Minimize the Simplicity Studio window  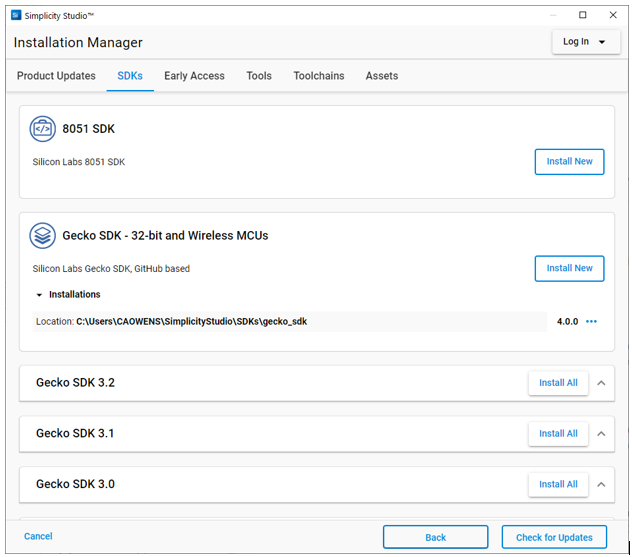tap(553, 15)
